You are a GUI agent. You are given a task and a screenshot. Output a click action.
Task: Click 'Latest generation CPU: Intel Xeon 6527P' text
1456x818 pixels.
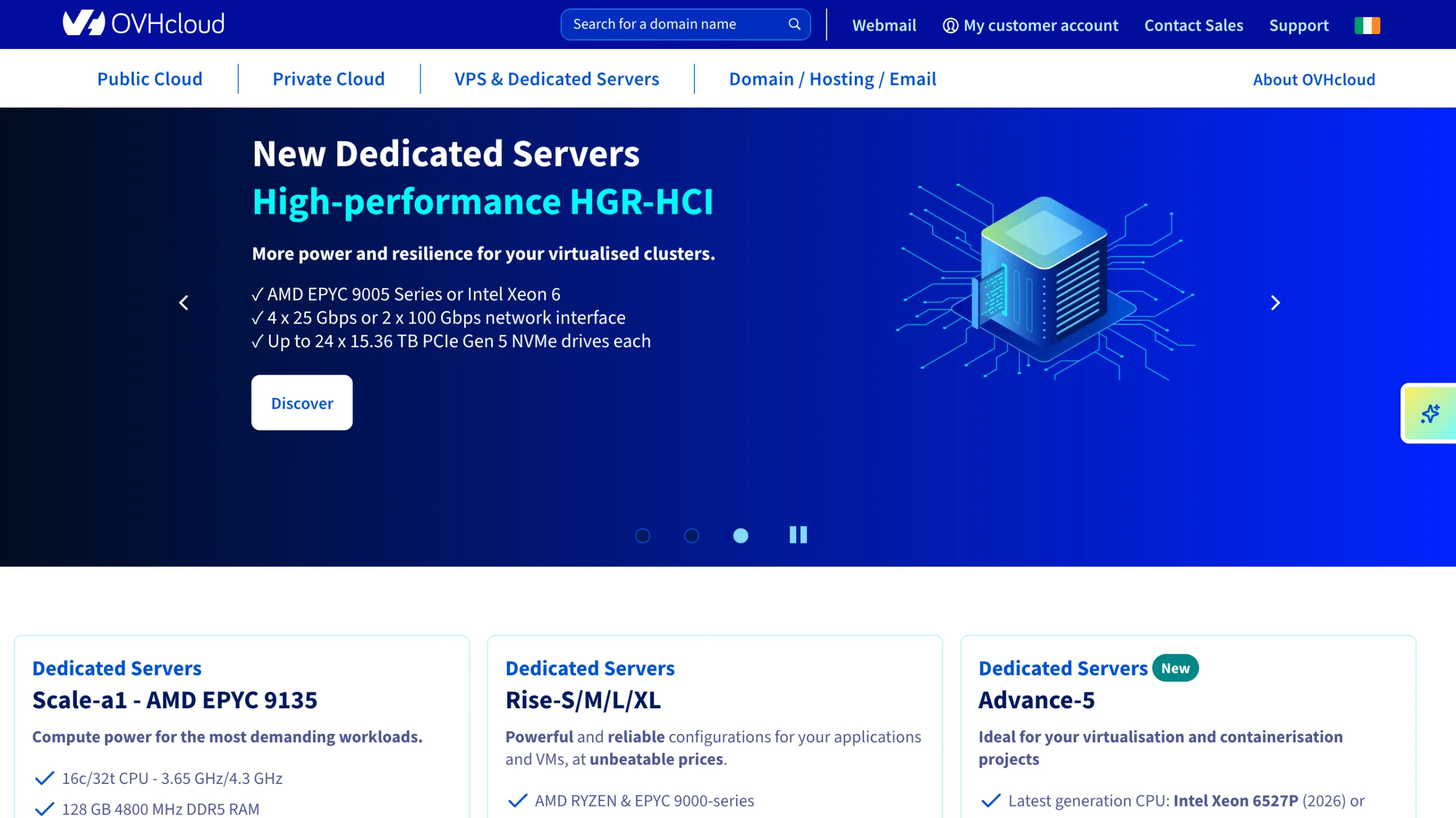tap(1153, 800)
